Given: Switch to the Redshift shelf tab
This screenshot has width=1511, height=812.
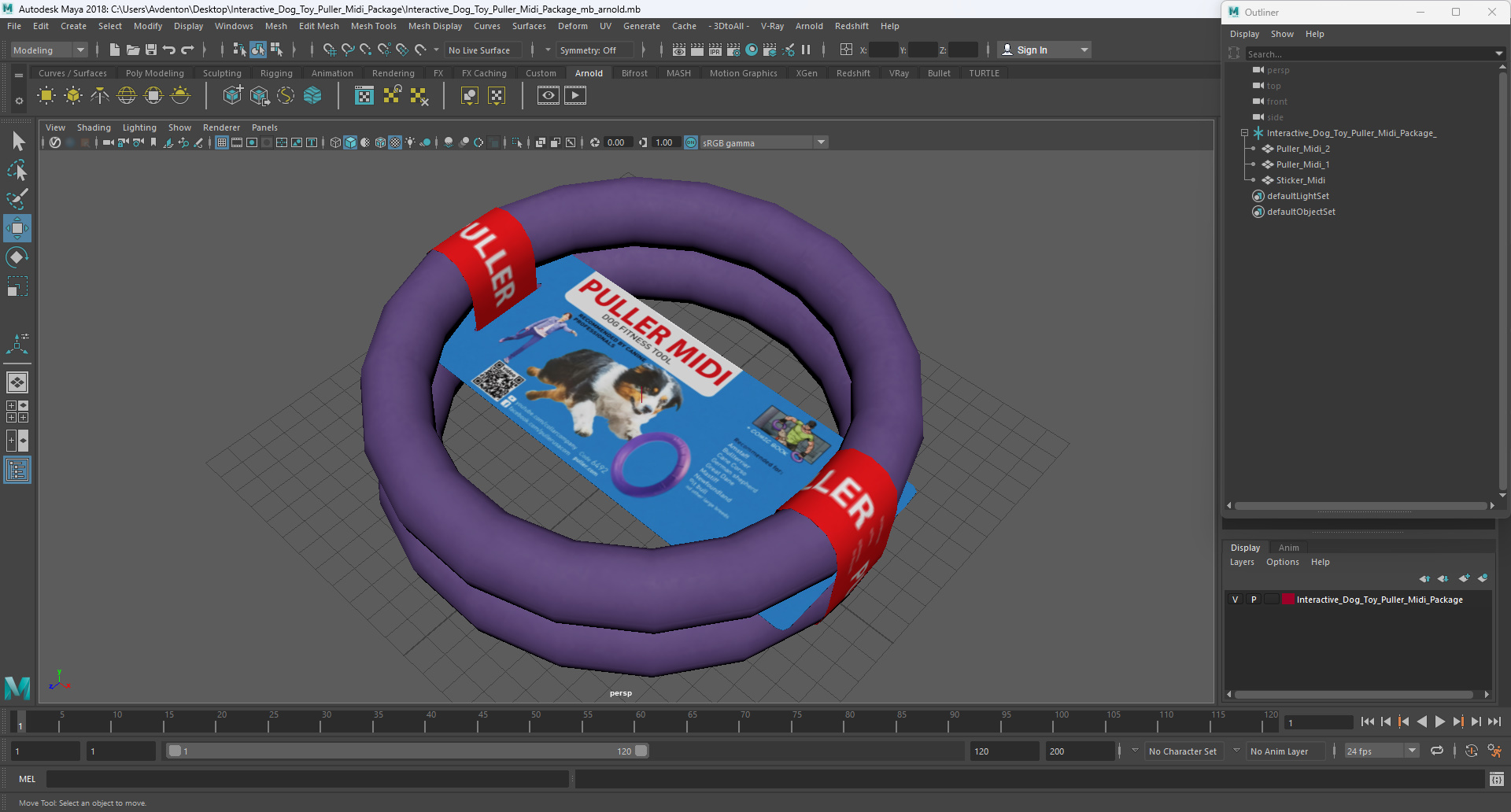Looking at the screenshot, I should 853,73.
